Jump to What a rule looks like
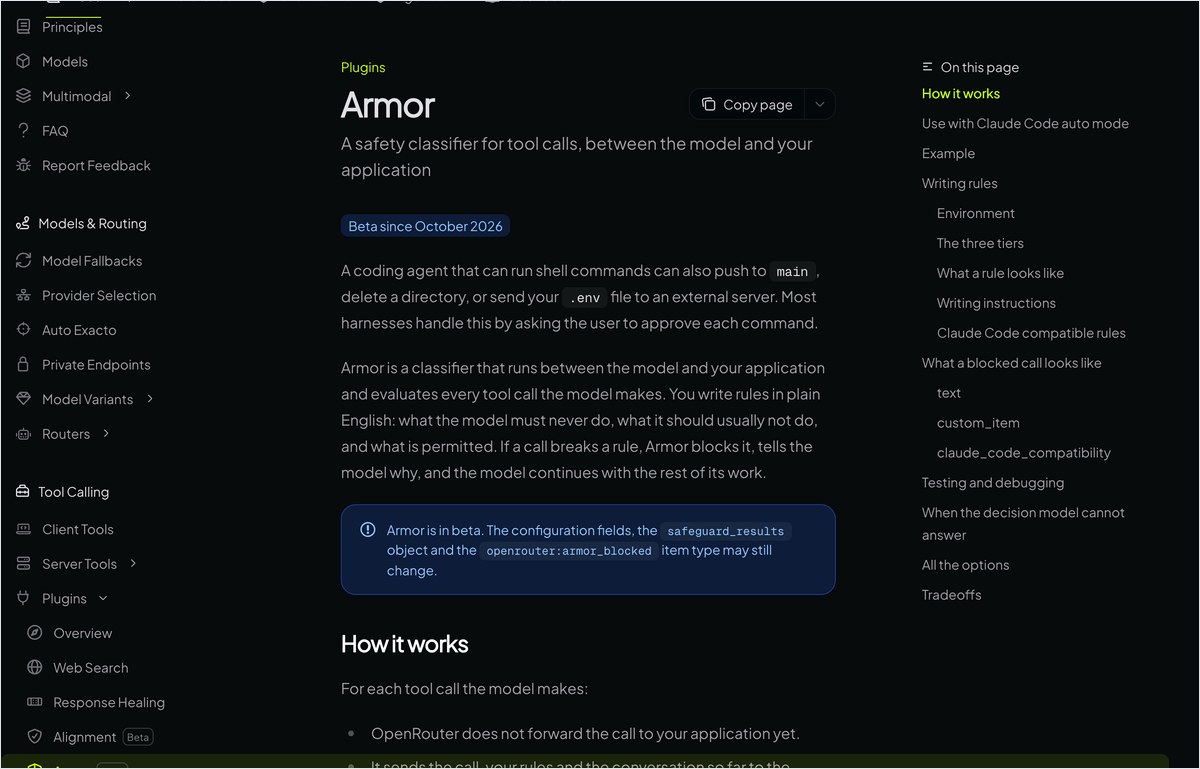The height and width of the screenshot is (769, 1200). [x=1000, y=273]
